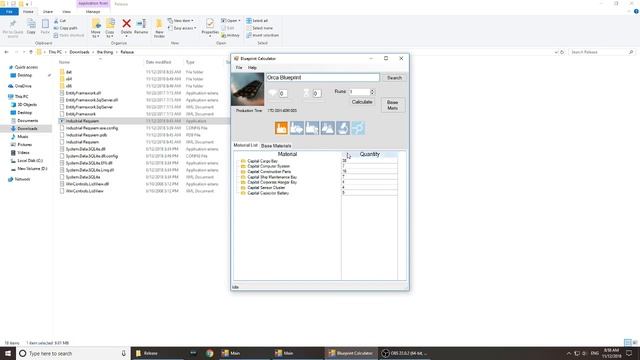Image resolution: width=640 pixels, height=360 pixels.
Task: Click Cut in the Explorer ribbon
Action: (60, 21)
